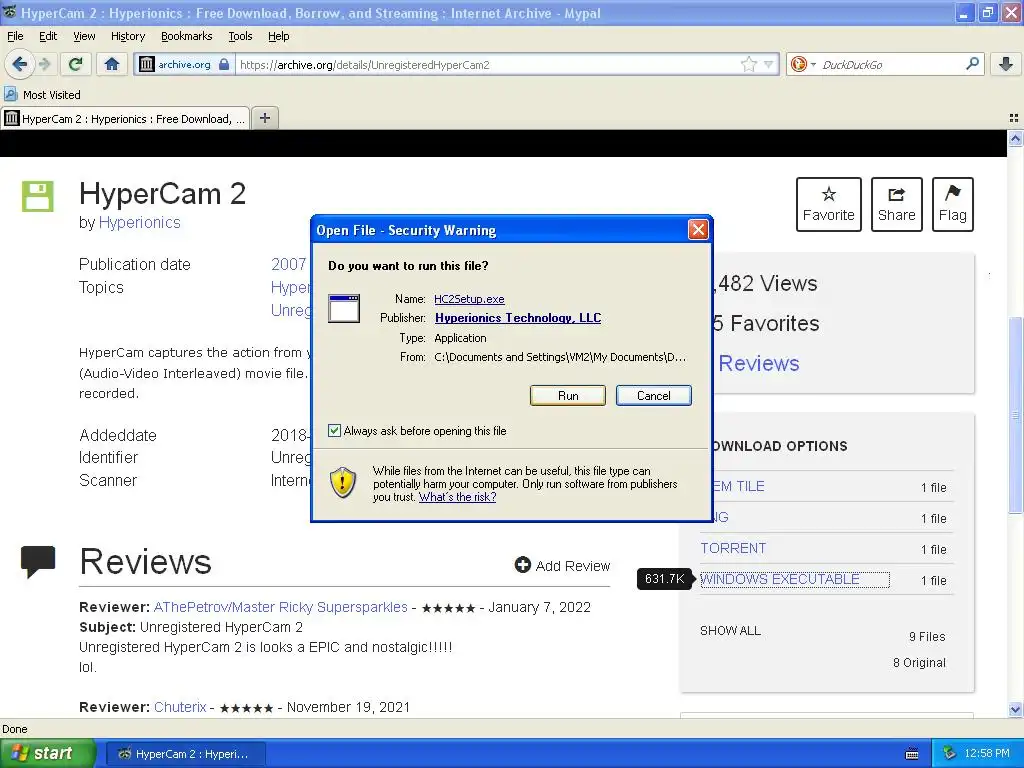Open the Reviews link in stats box
1024x768 pixels.
[758, 363]
